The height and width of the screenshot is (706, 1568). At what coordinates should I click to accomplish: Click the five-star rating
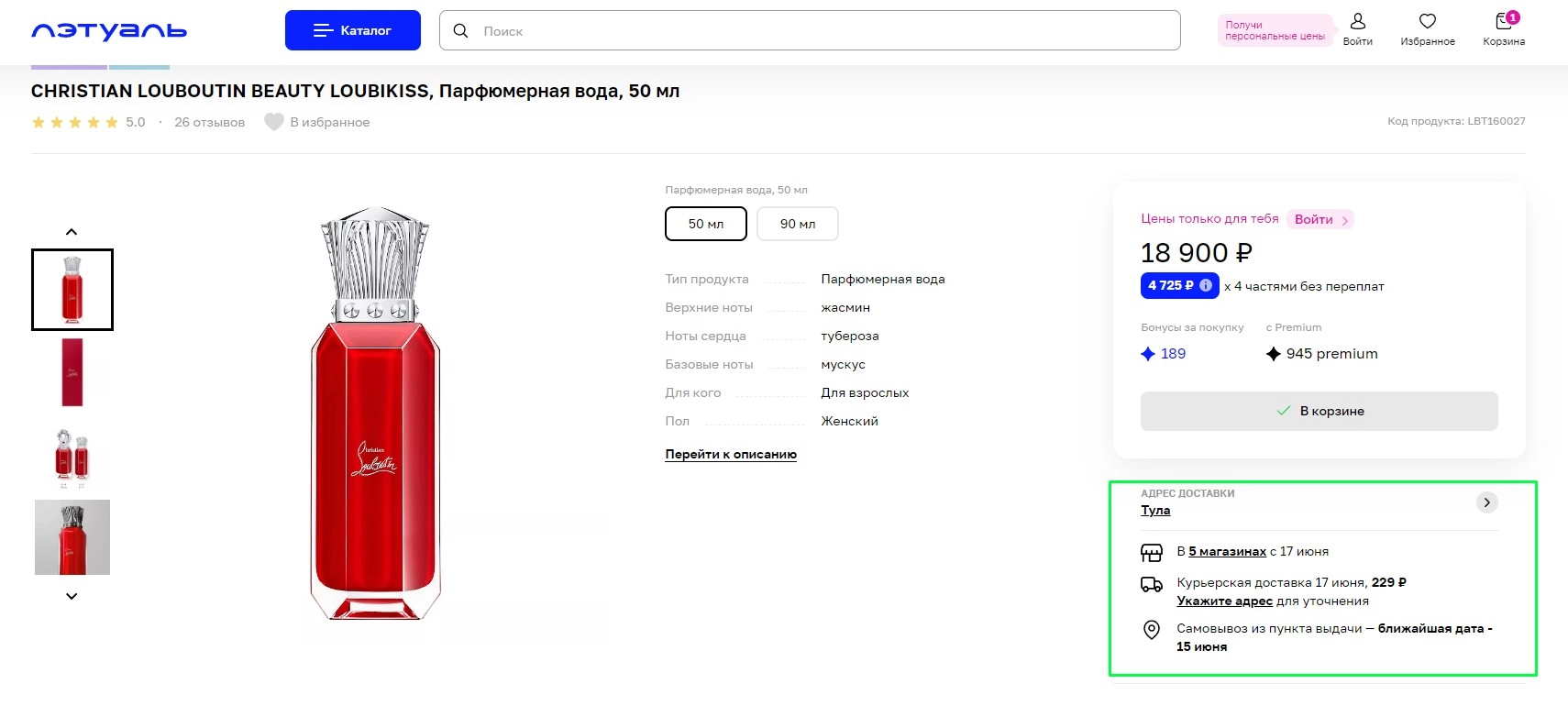point(75,122)
